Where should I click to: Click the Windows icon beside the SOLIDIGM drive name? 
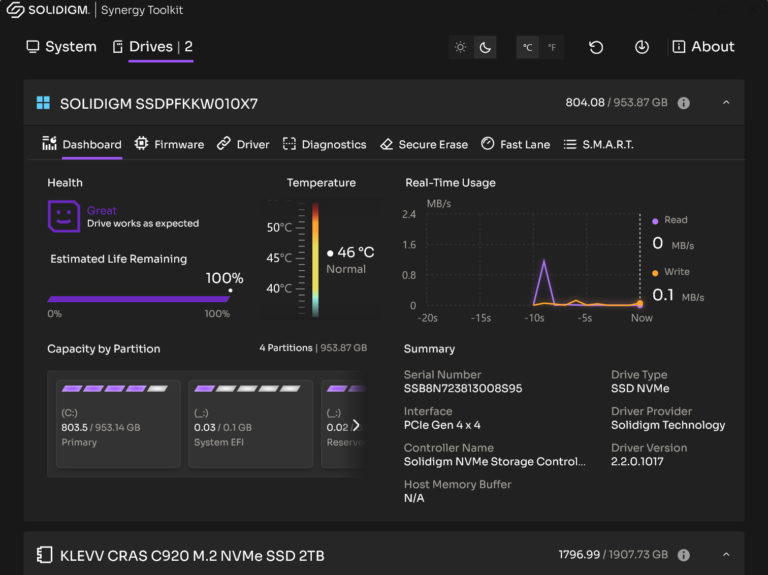tap(44, 103)
